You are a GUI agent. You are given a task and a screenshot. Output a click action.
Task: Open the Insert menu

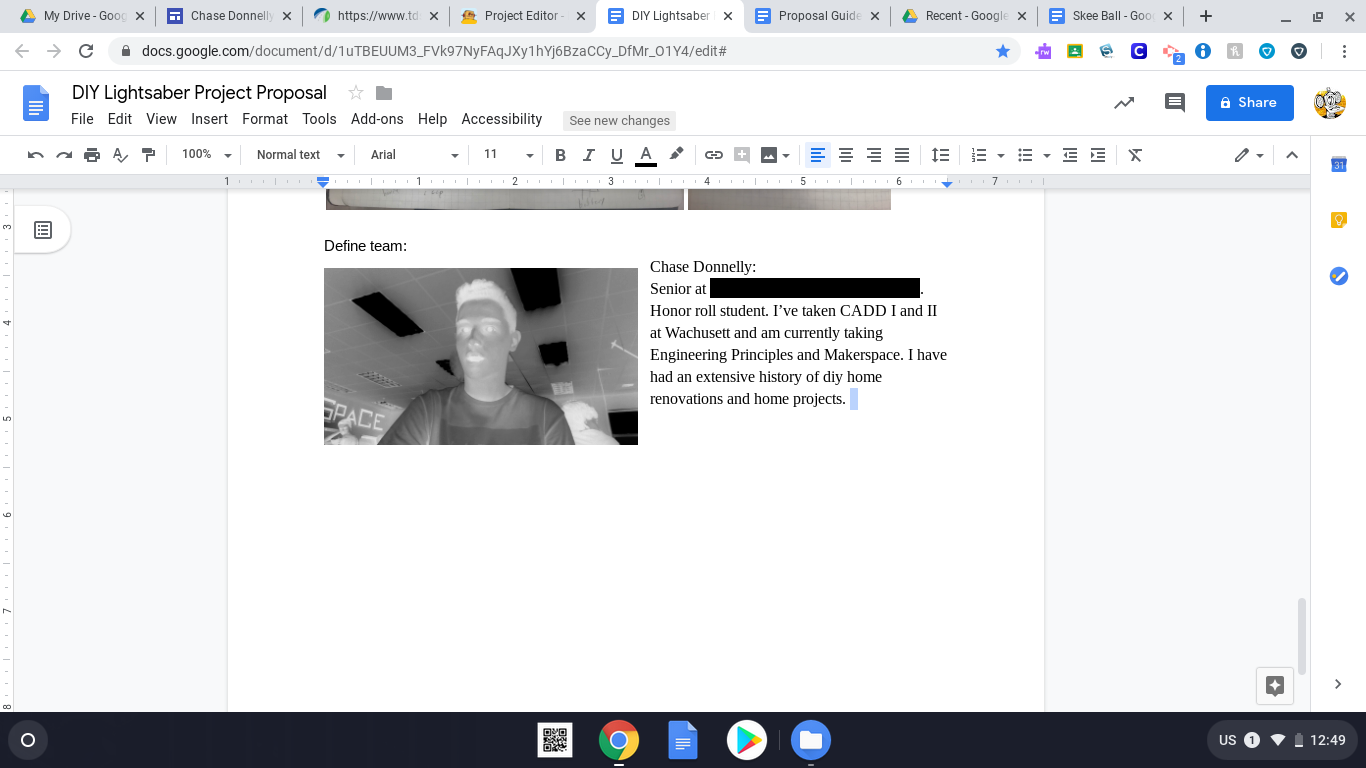pos(210,119)
